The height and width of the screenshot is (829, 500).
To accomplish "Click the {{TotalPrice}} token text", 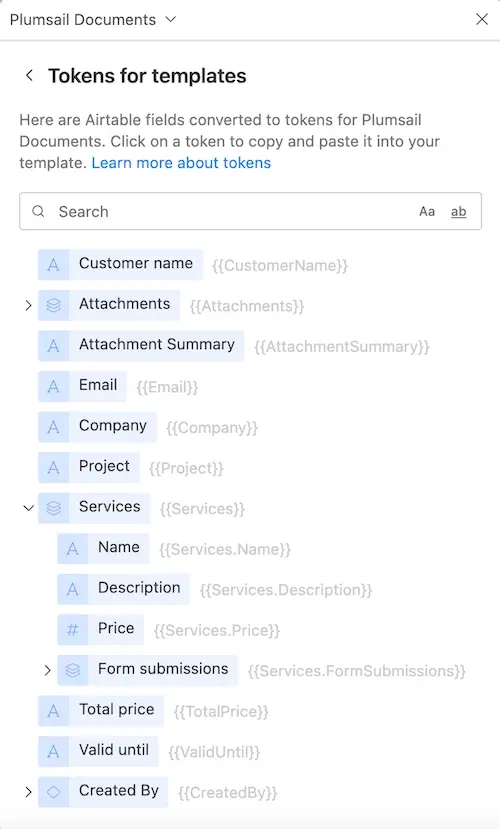I will [x=221, y=712].
